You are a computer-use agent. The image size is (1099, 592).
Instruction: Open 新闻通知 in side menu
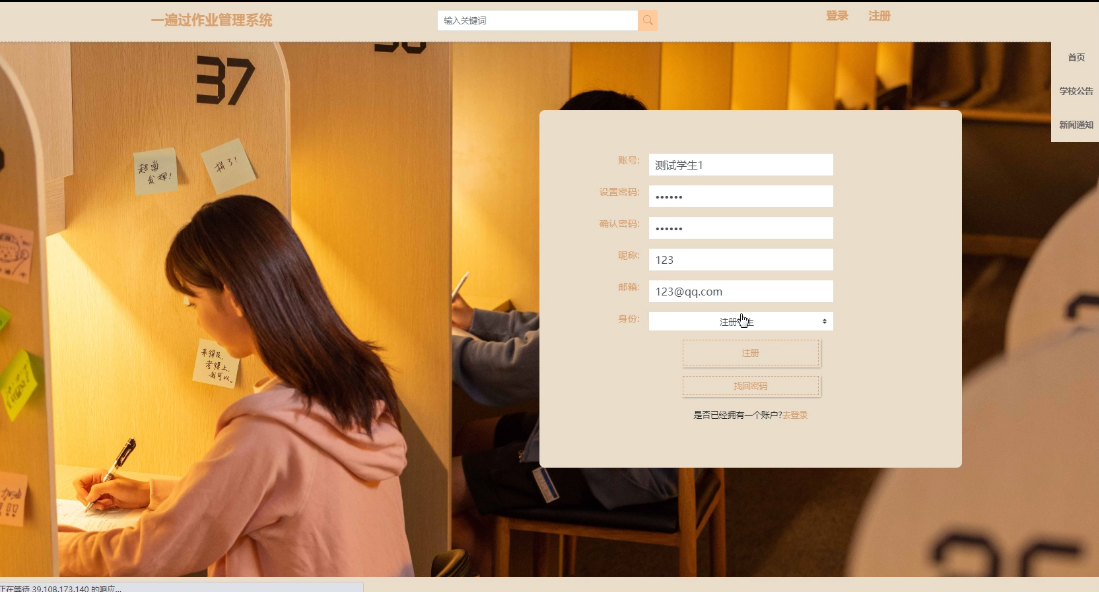[x=1076, y=125]
